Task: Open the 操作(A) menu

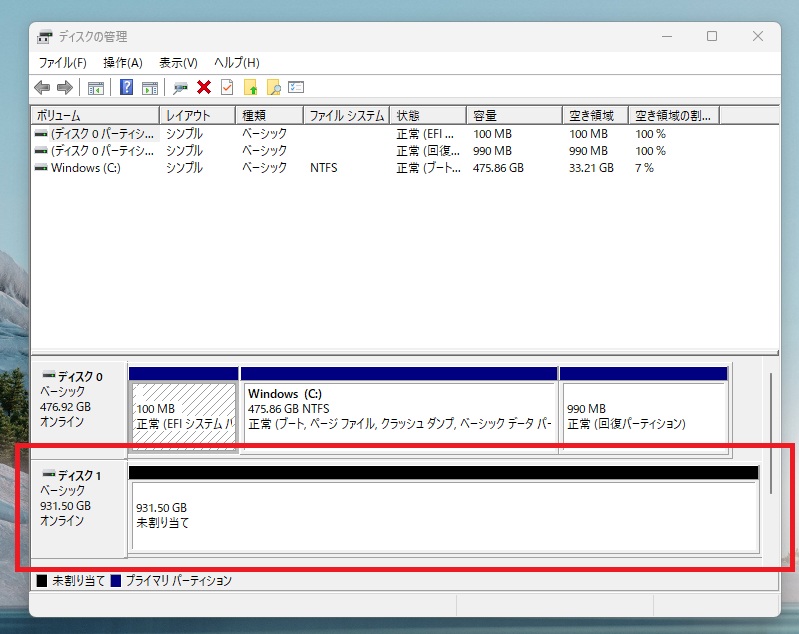Action: coord(123,63)
